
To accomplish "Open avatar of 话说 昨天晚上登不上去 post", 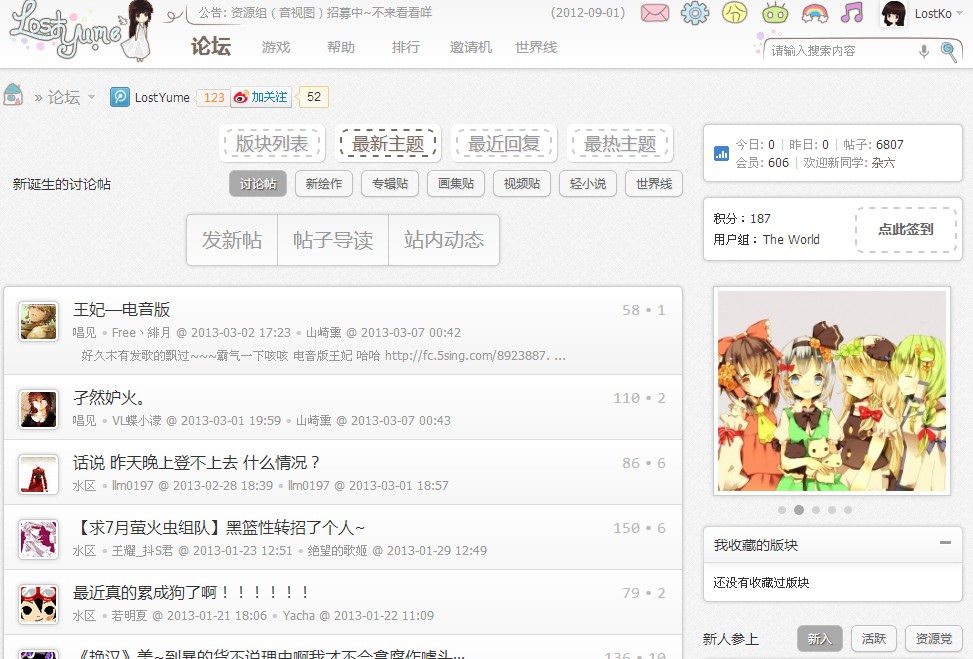I will tap(38, 475).
